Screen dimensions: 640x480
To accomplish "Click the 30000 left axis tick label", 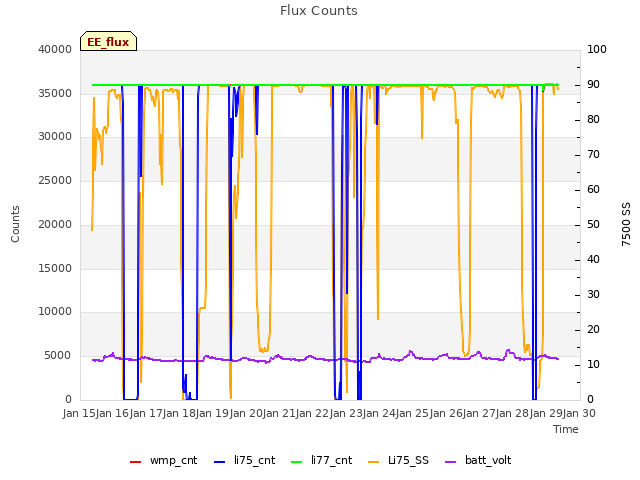I will pyautogui.click(x=55, y=137).
